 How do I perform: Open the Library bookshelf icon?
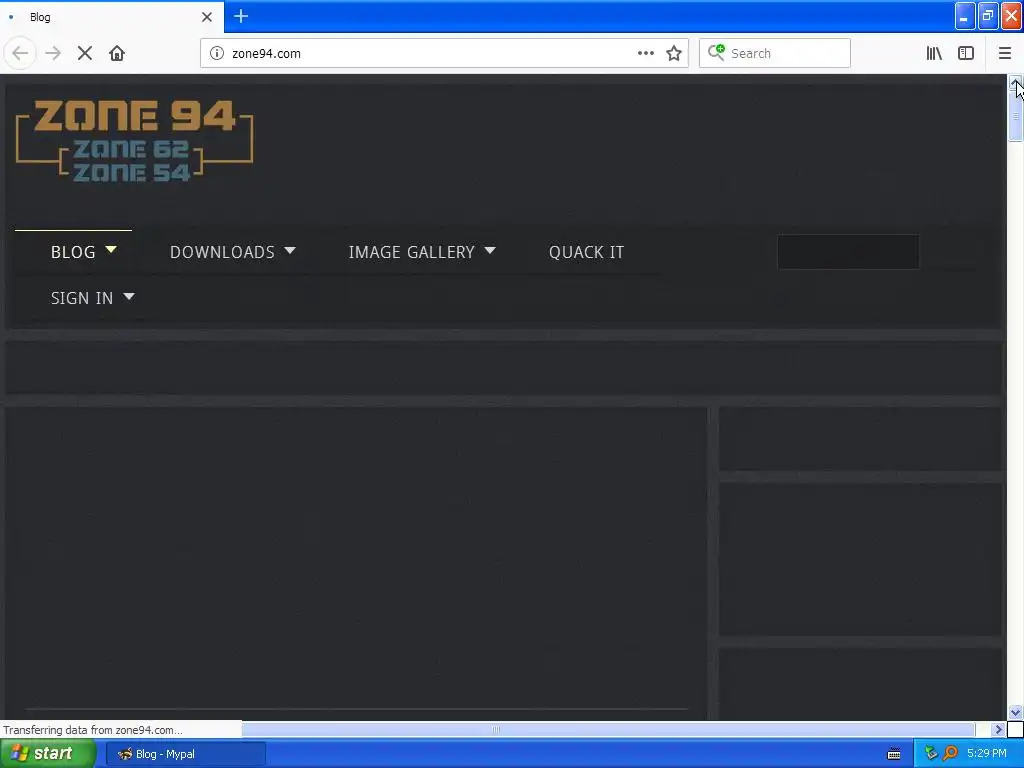point(934,53)
